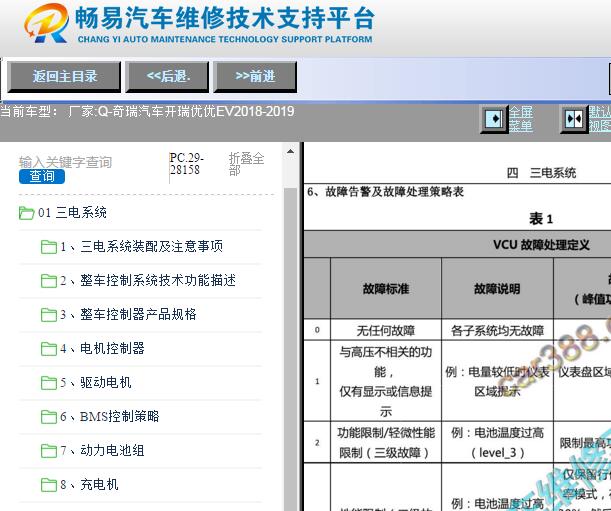Open folder icon for 整车控制系统技术功能描述

pyautogui.click(x=49, y=281)
